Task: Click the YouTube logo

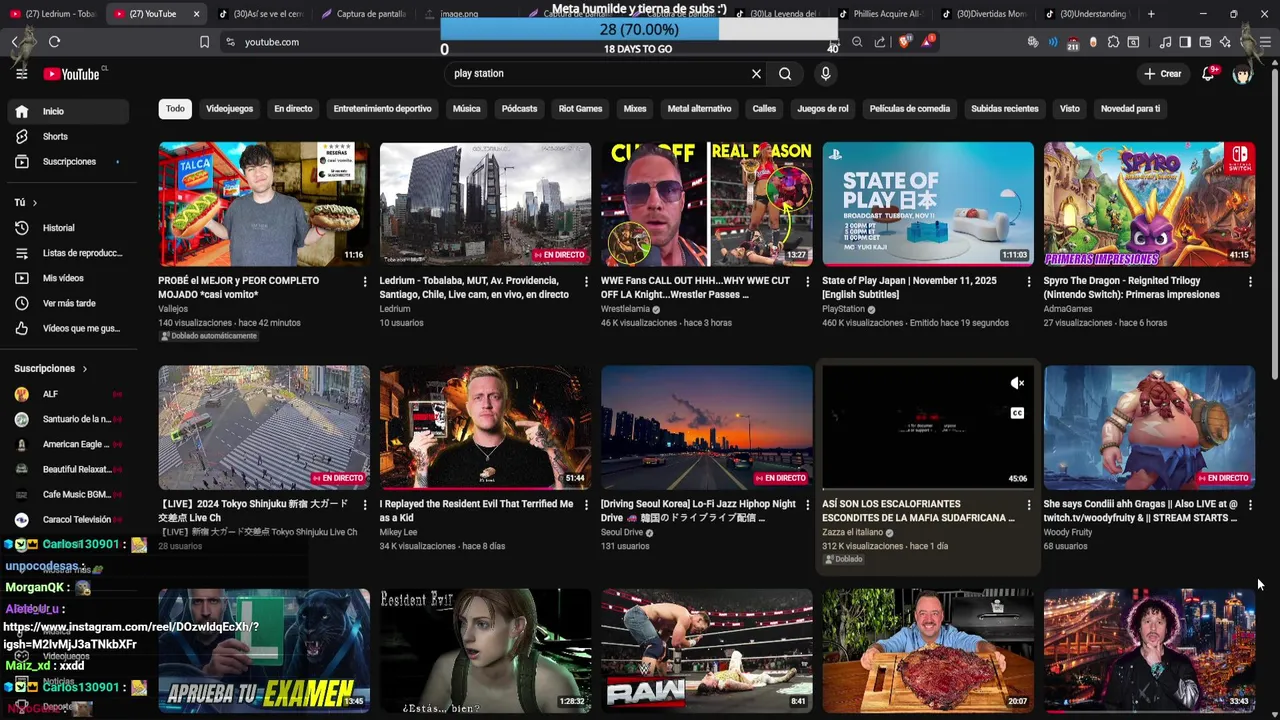Action: [x=72, y=74]
